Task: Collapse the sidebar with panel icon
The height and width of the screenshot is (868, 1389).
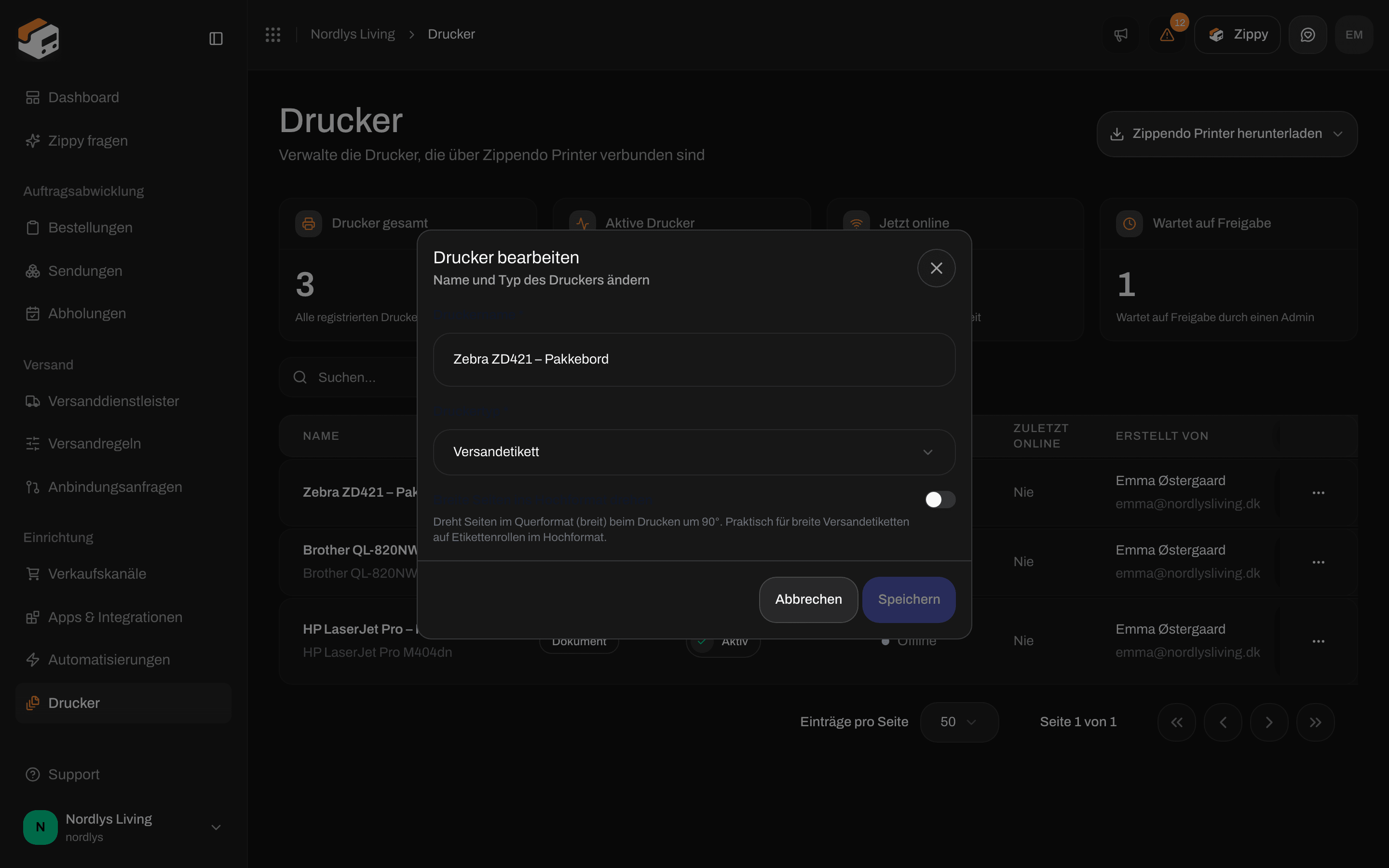Action: (216, 39)
